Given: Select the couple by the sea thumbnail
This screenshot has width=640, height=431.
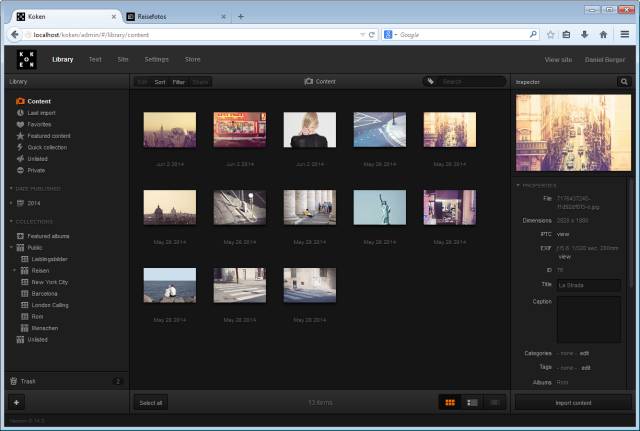Looking at the screenshot, I should click(x=170, y=285).
